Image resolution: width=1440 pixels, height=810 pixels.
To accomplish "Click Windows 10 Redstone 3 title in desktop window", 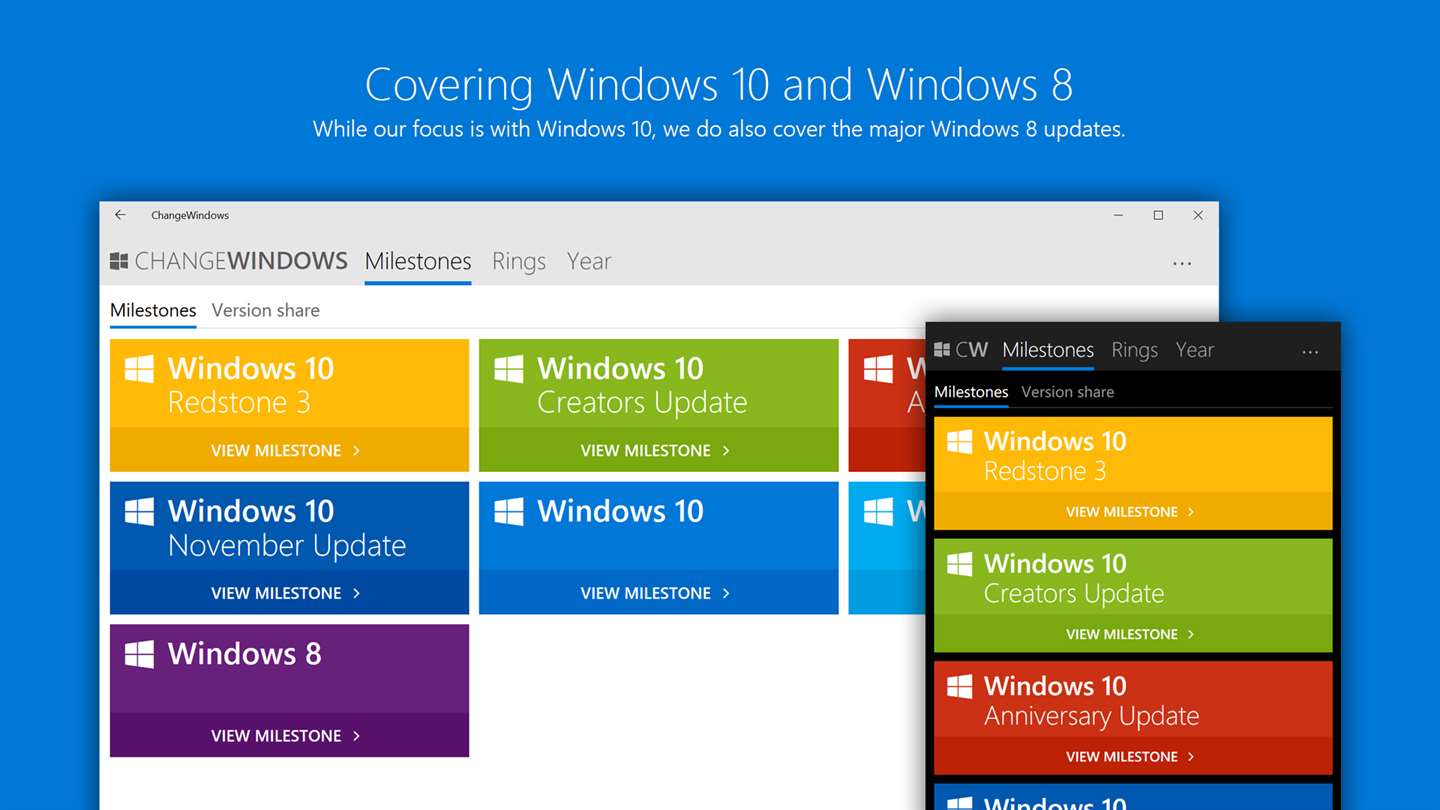I will coord(251,385).
